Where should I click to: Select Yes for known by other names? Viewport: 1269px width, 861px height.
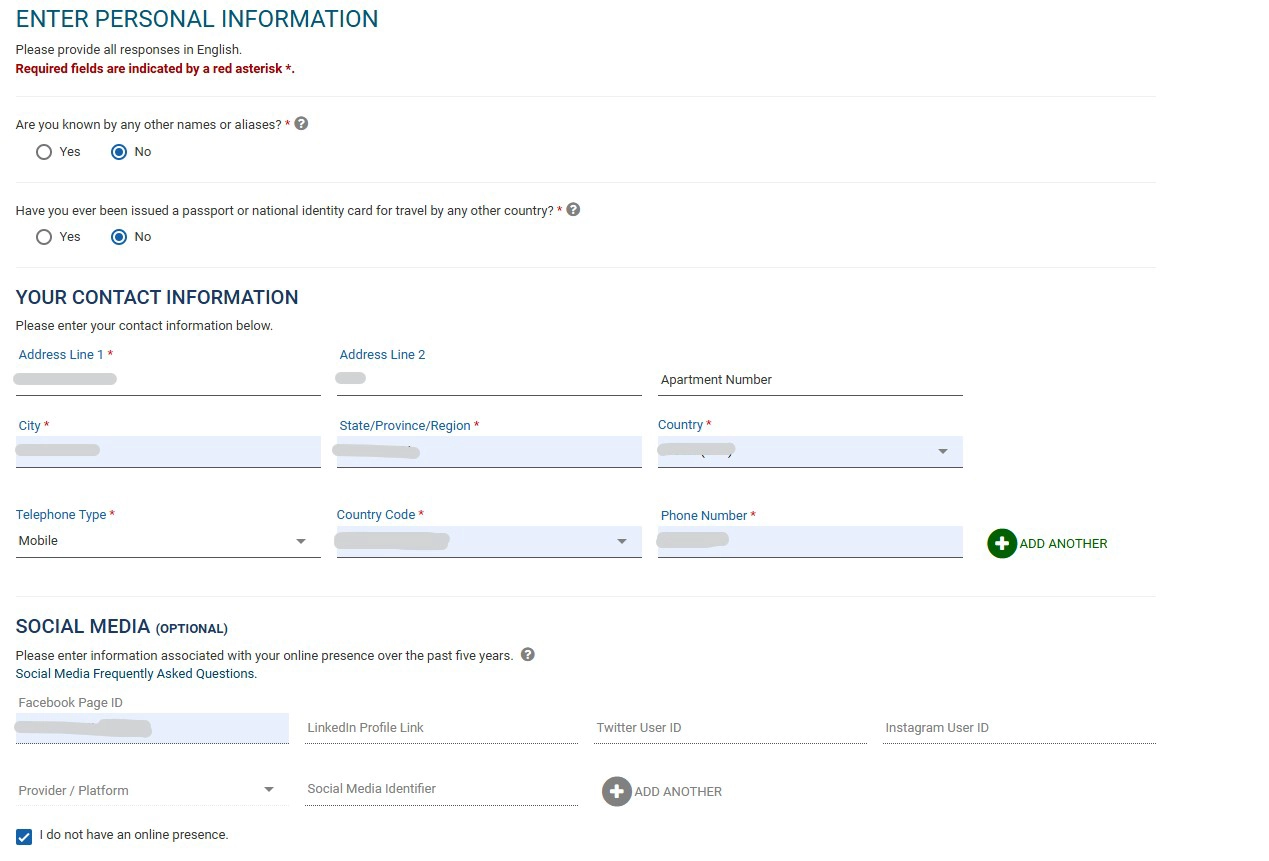[x=43, y=151]
